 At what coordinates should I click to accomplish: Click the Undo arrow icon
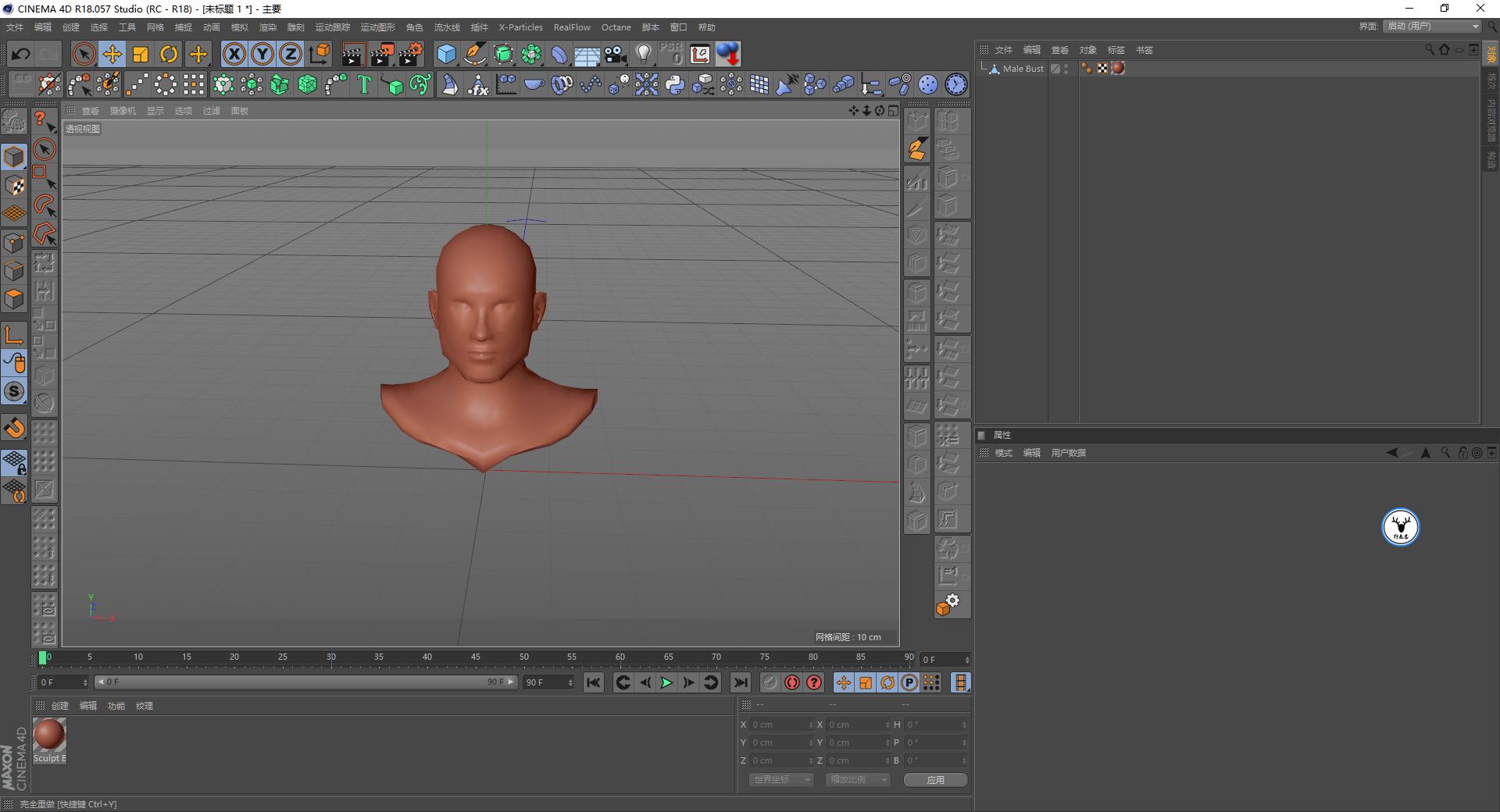tap(21, 54)
